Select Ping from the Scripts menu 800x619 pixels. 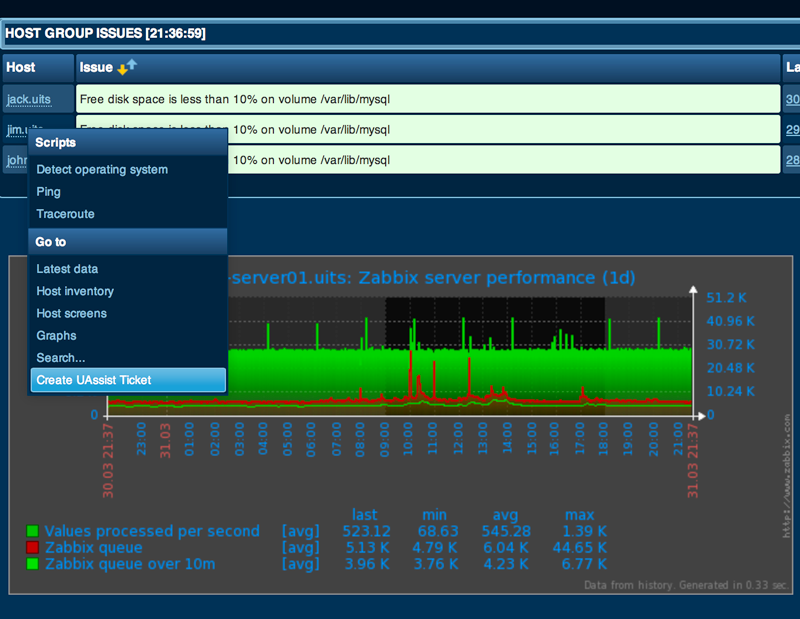pyautogui.click(x=48, y=192)
